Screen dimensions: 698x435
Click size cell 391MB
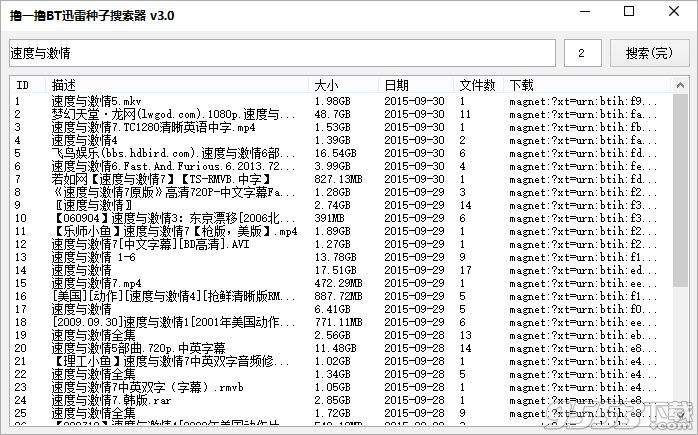tap(329, 218)
